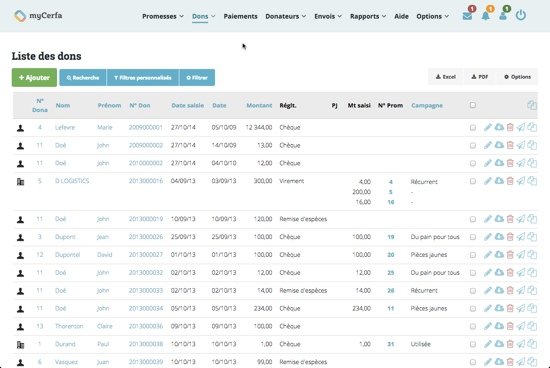Sort by the Prénom column header

[x=109, y=105]
